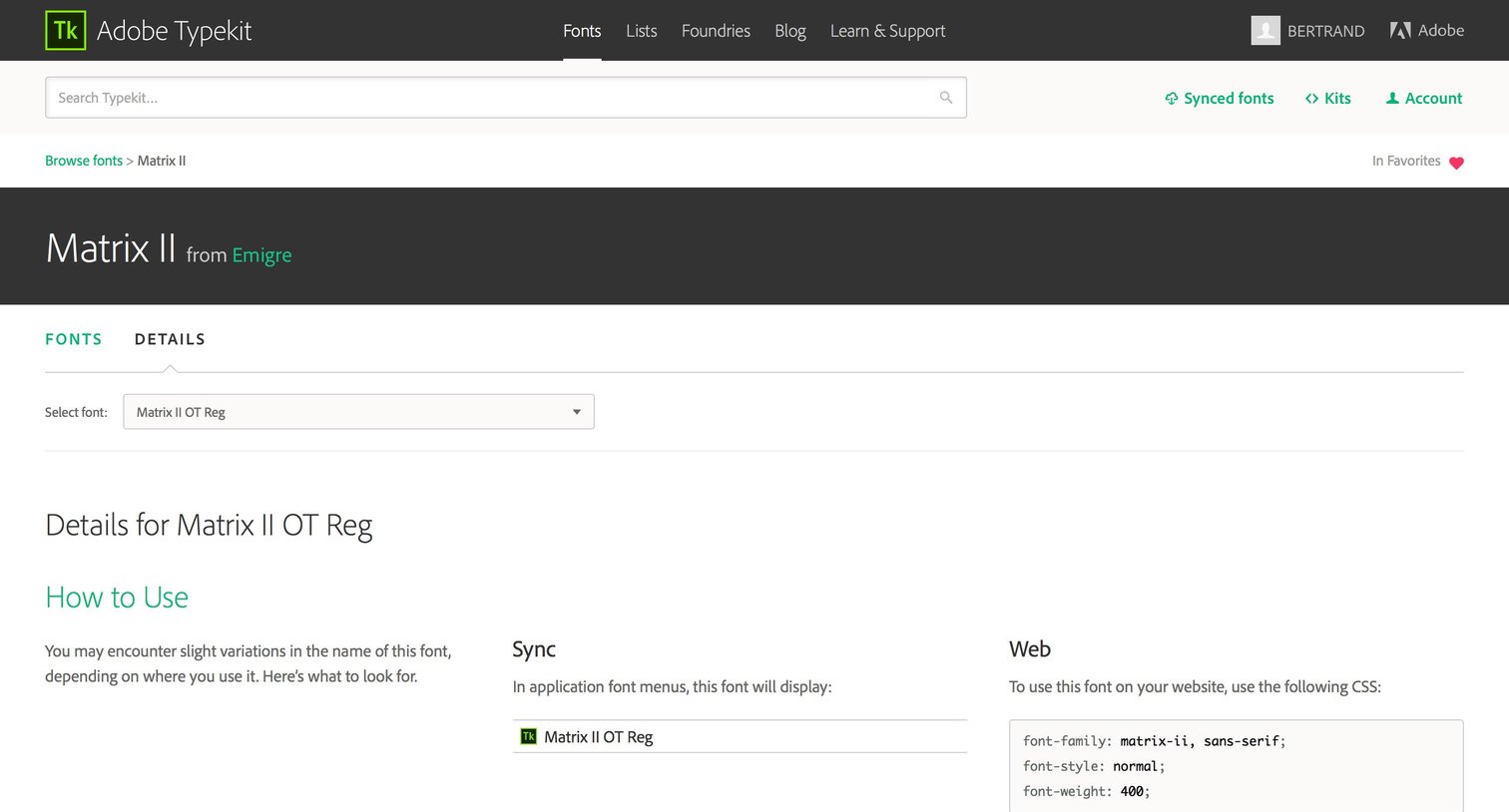Screen dimensions: 1509x812
Task: Click the font-family CSS line
Action: pyautogui.click(x=1155, y=741)
